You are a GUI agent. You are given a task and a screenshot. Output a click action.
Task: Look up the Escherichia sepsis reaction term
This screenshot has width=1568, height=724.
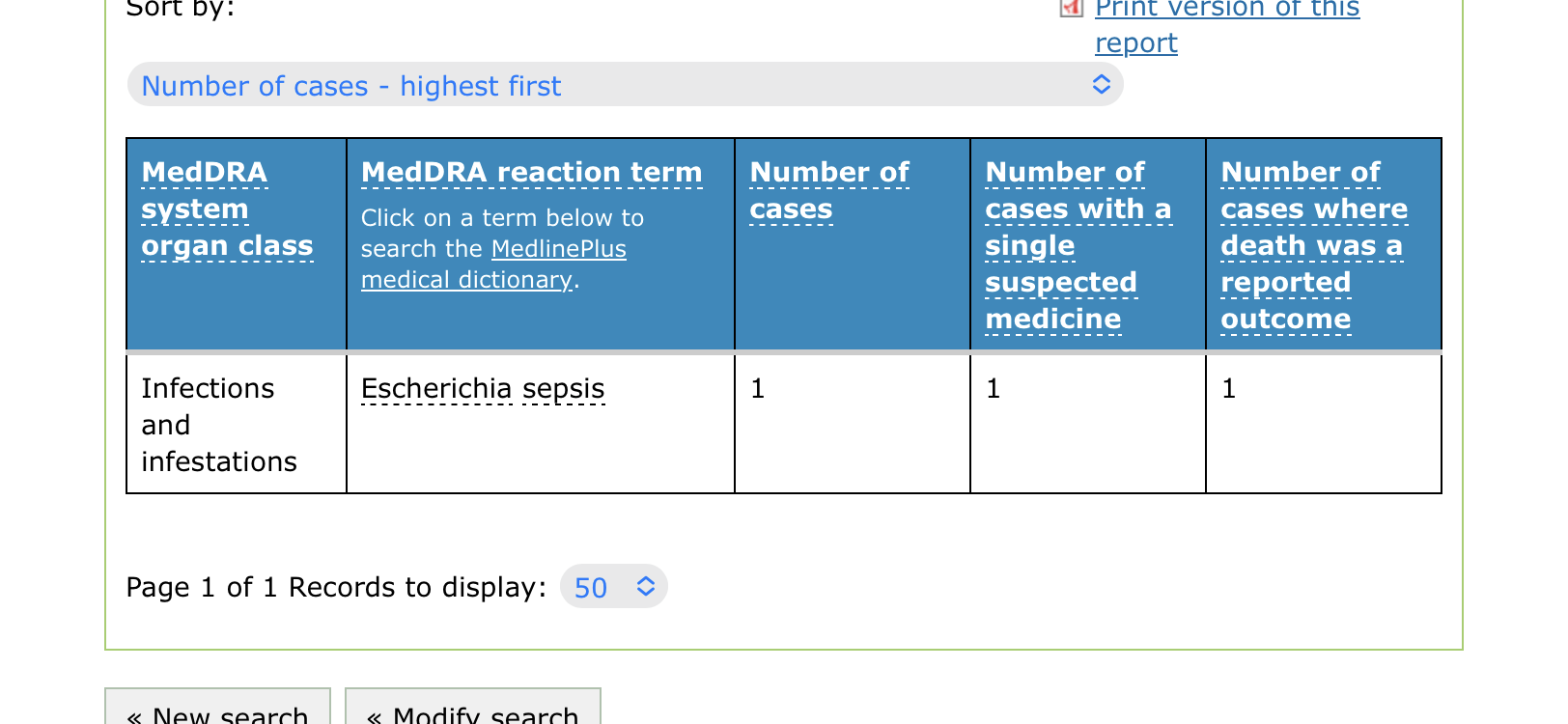pyautogui.click(x=482, y=388)
